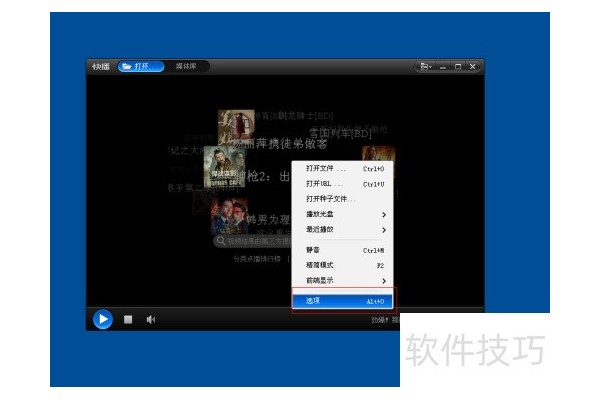
Task: Click the bottom poster with two men
Action: tap(230, 216)
